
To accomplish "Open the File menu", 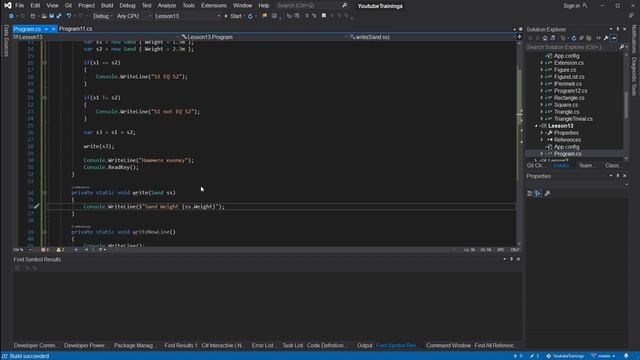I will (20, 6).
